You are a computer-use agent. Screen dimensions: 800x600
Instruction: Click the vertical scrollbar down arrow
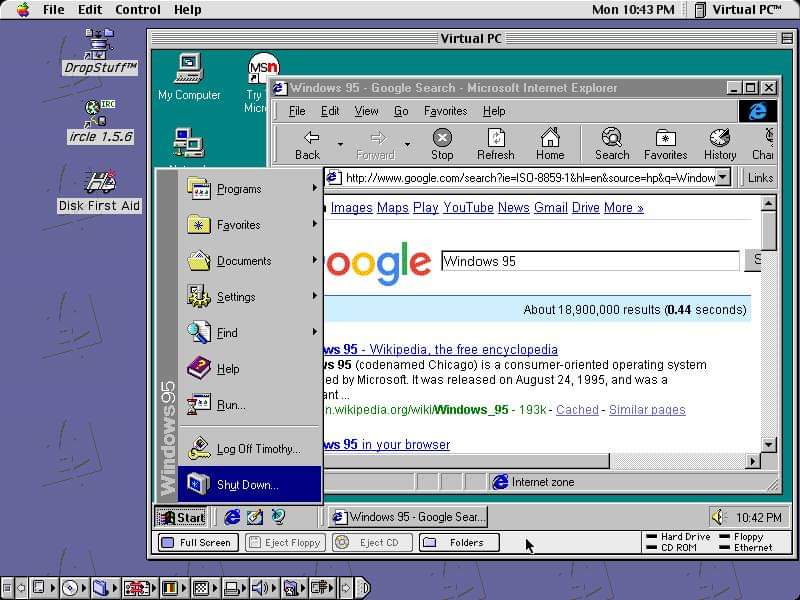coord(768,444)
